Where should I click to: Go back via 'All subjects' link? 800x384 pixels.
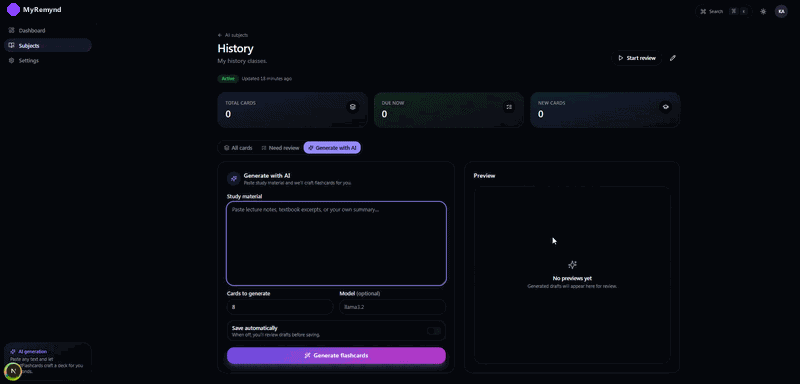click(x=233, y=35)
